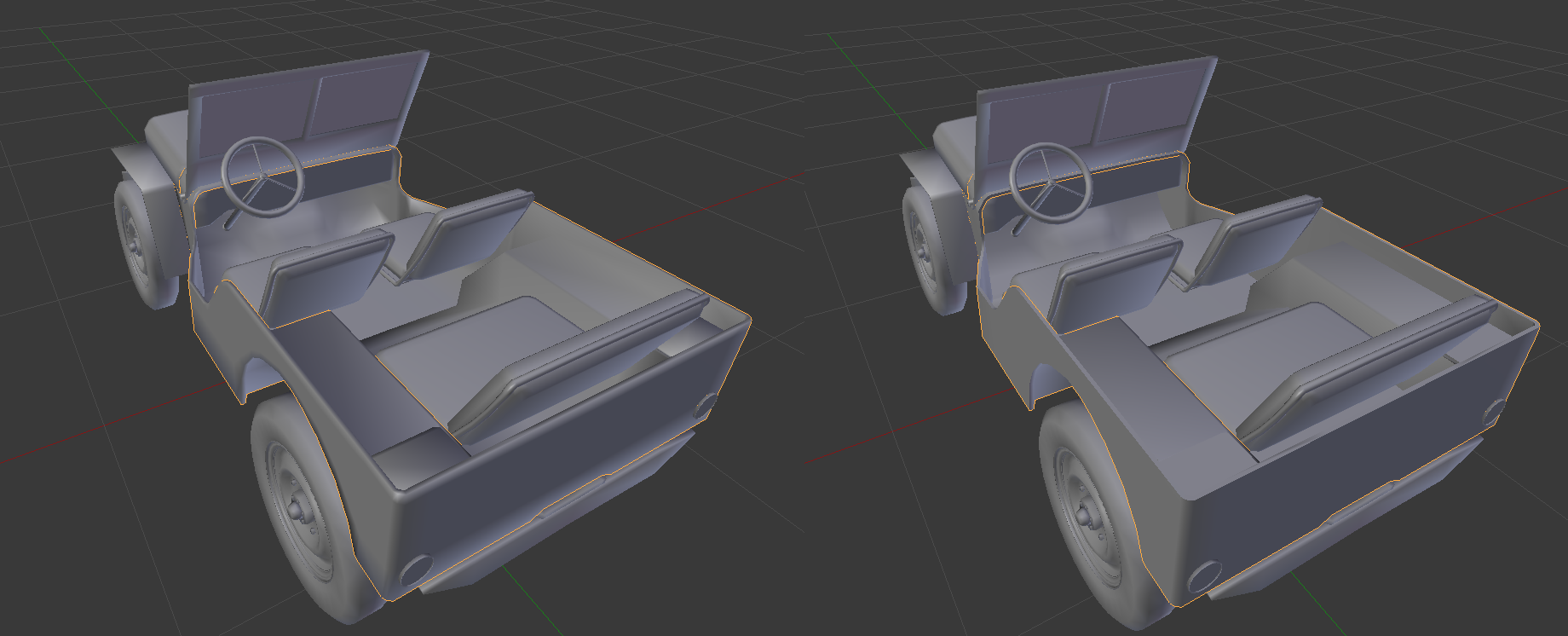Select the driver seat backrest in right viewport
Viewport: 1568px width, 636px height.
tap(1116, 284)
